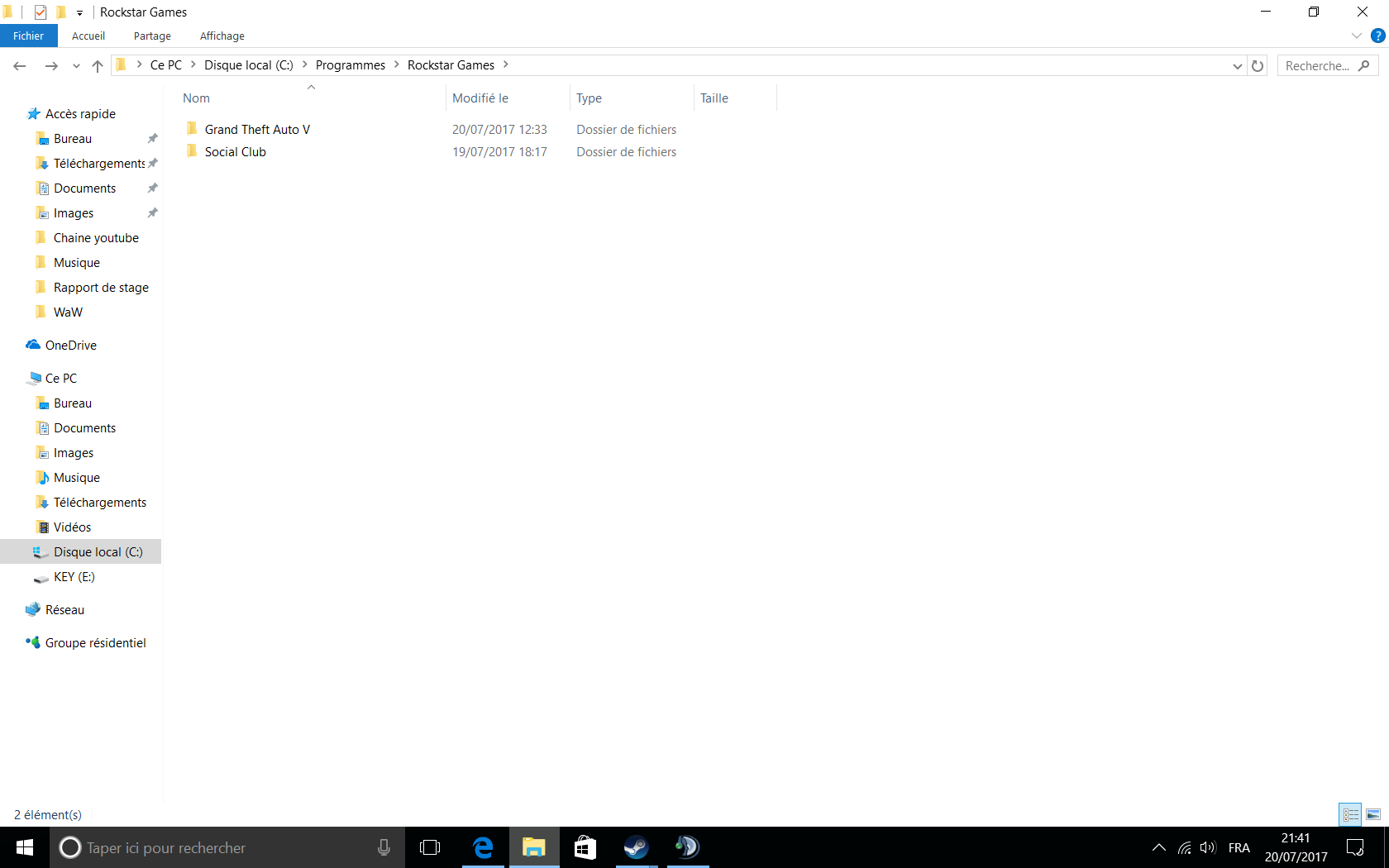Screen dimensions: 1389x868
Task: Navigate to Disque local (C:) breadcrumb
Action: click(x=249, y=65)
